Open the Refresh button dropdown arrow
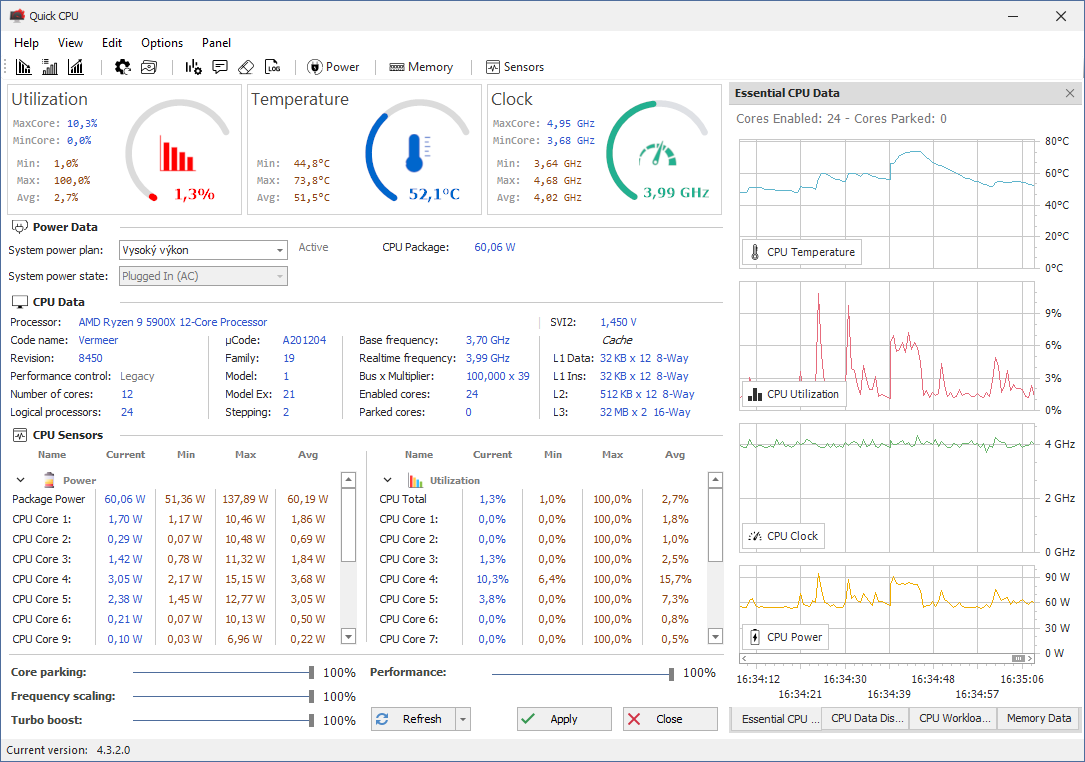The image size is (1085, 762). pos(462,719)
